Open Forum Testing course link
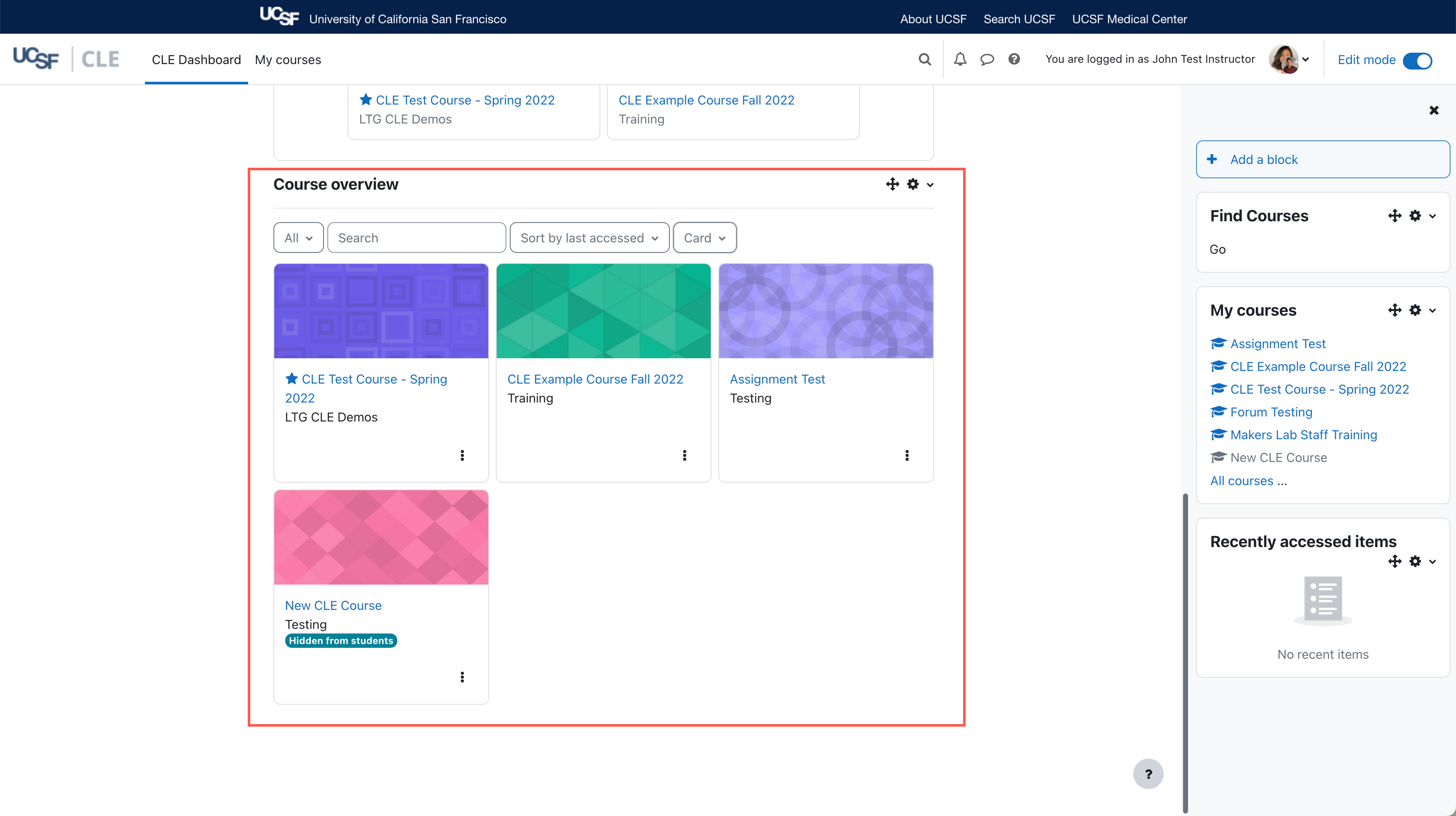The width and height of the screenshot is (1456, 816). click(x=1271, y=412)
